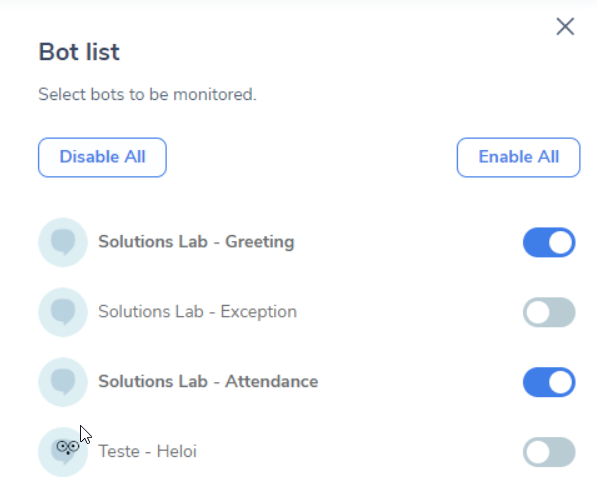The height and width of the screenshot is (499, 598).
Task: Turn off monitoring for Solutions Lab - Greeting
Action: click(x=549, y=242)
